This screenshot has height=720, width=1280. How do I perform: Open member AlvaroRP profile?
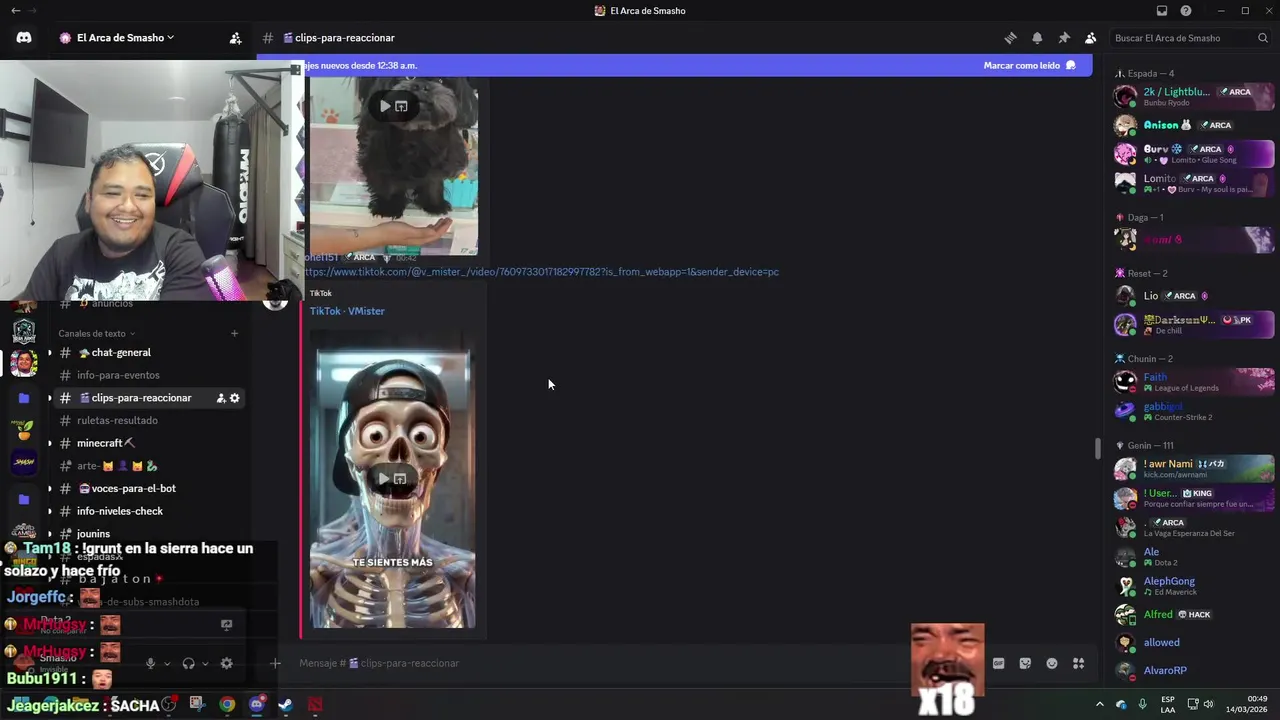coord(1194,671)
